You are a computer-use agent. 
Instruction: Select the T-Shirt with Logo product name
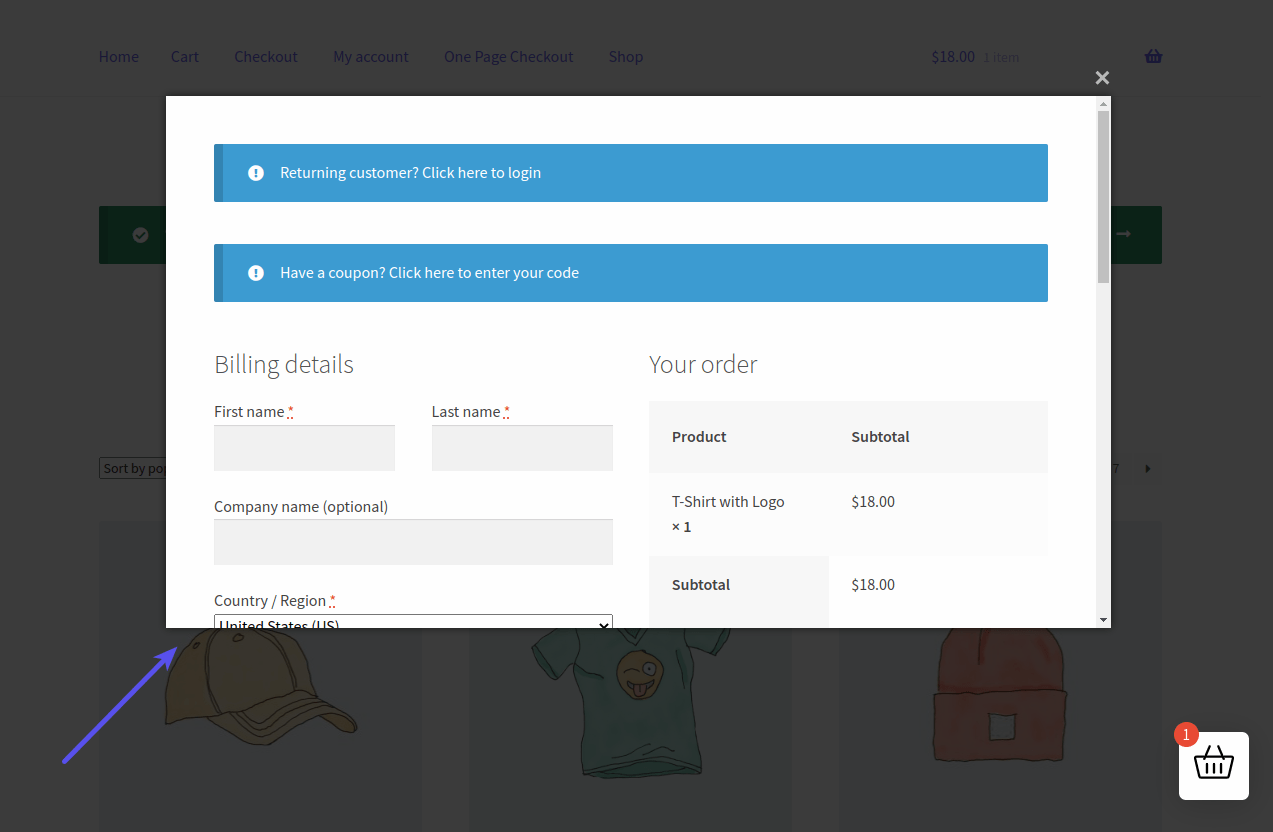tap(728, 501)
